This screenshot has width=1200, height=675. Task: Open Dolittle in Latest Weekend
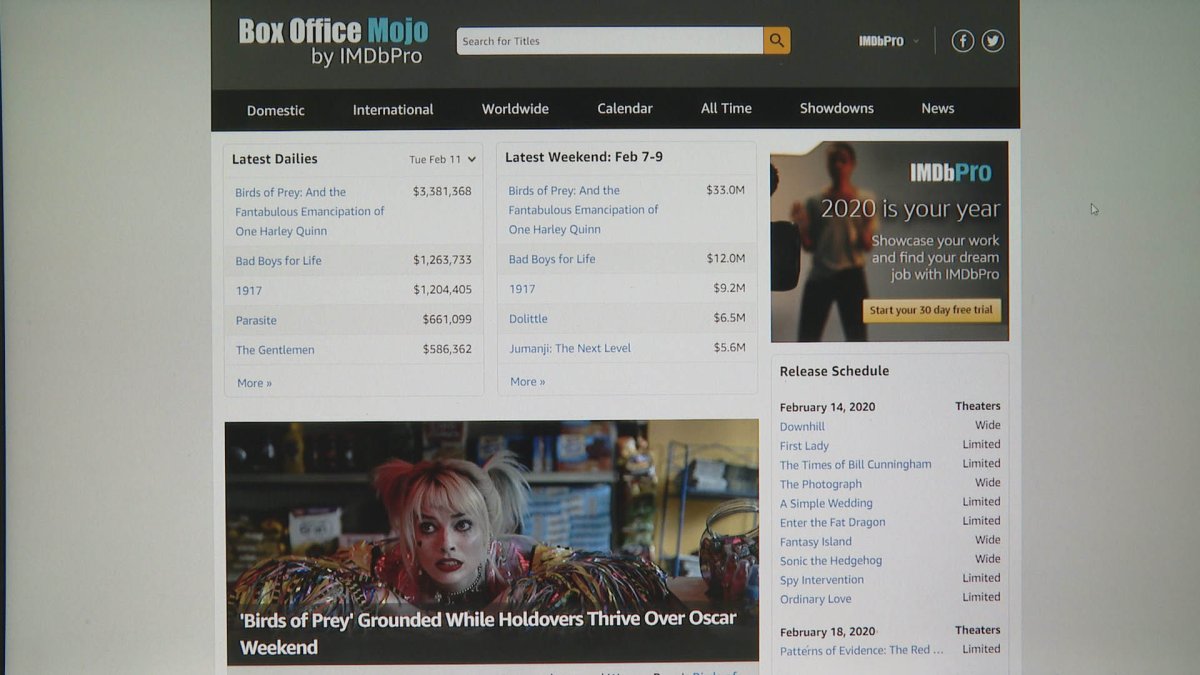coord(528,319)
